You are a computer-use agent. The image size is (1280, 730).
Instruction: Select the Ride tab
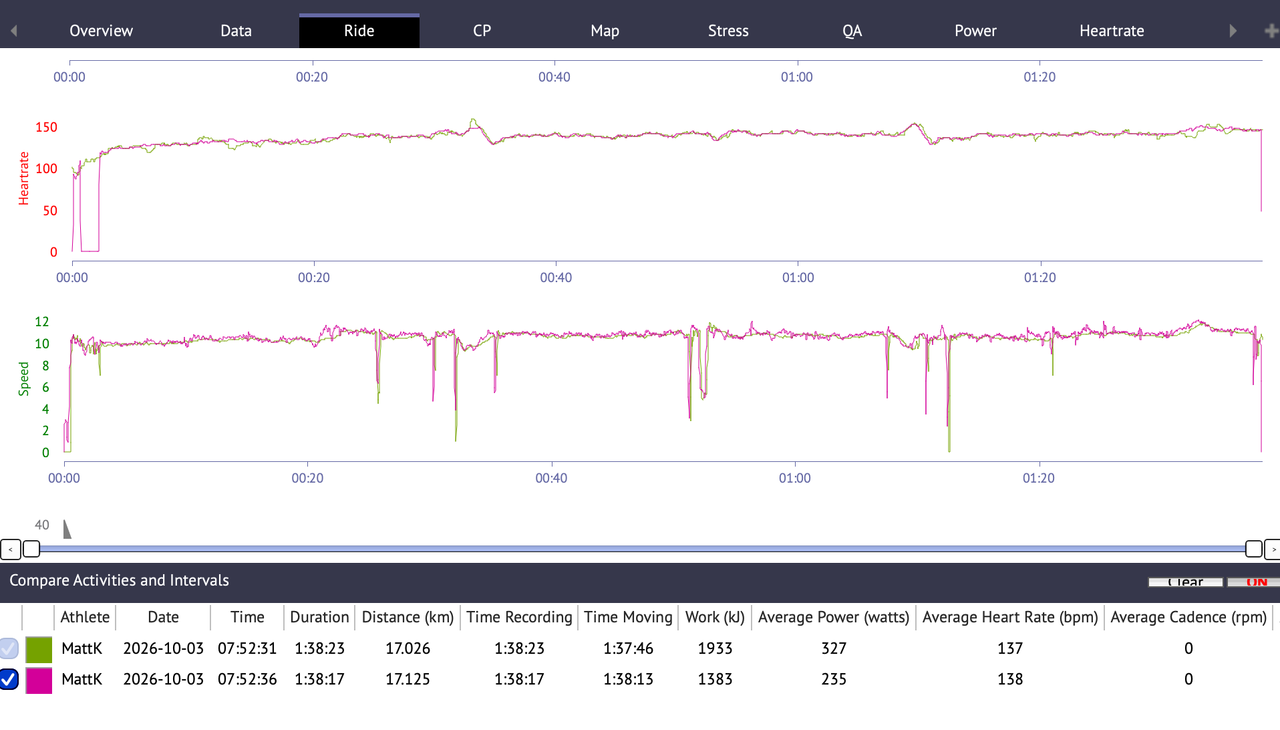pos(359,31)
